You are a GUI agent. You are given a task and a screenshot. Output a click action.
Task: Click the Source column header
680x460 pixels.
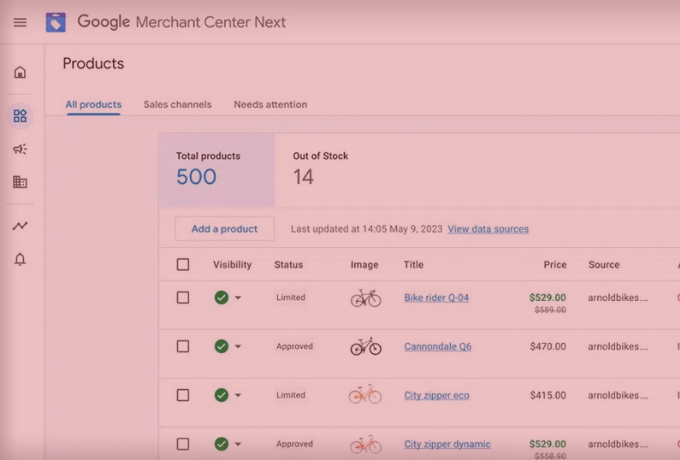(x=604, y=264)
